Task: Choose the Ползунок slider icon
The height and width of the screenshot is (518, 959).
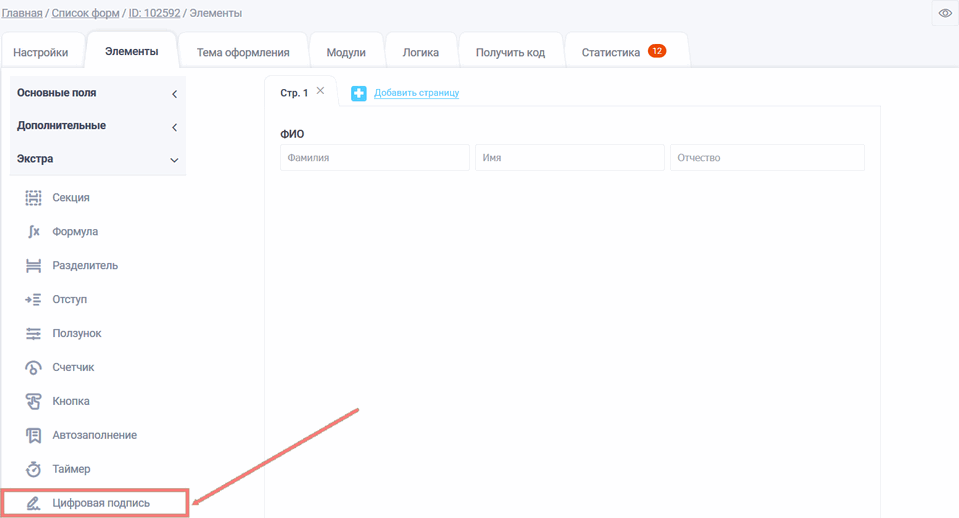Action: [x=33, y=334]
